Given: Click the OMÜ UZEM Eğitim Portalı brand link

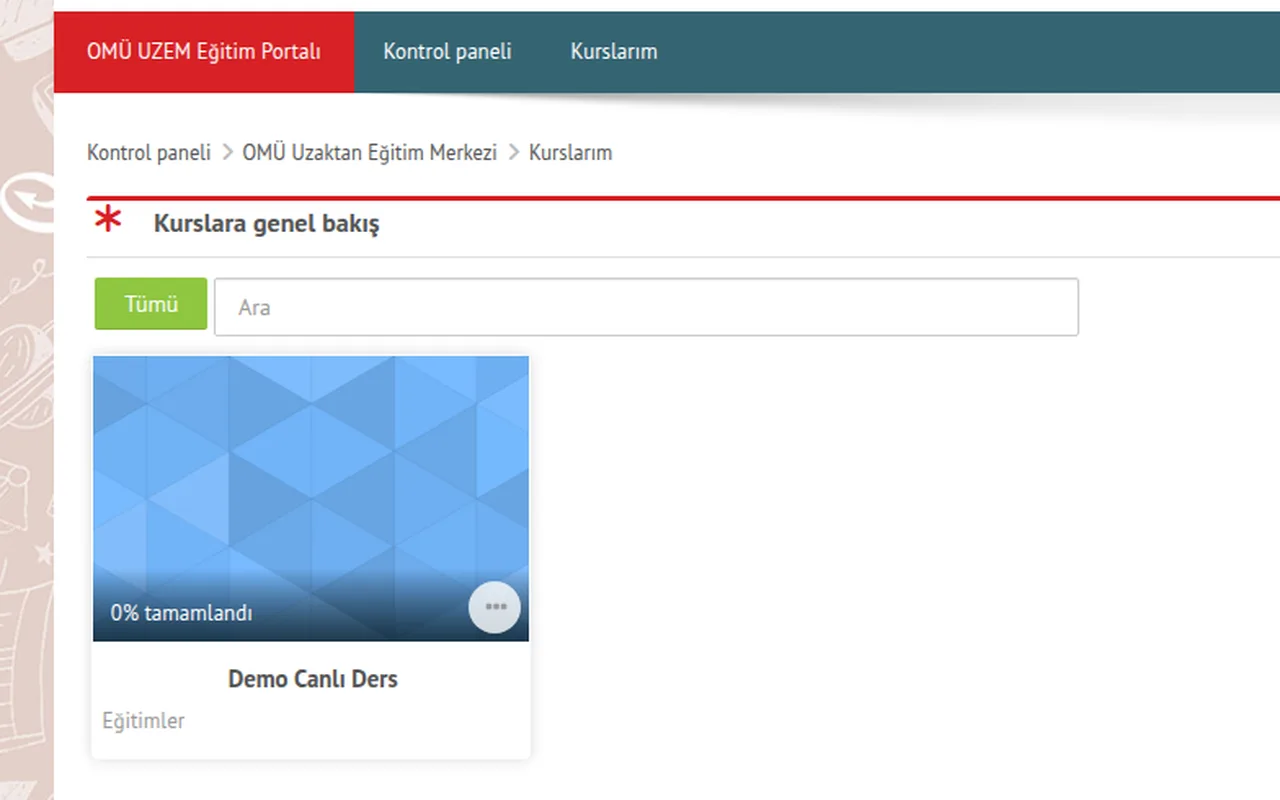Looking at the screenshot, I should (x=204, y=52).
